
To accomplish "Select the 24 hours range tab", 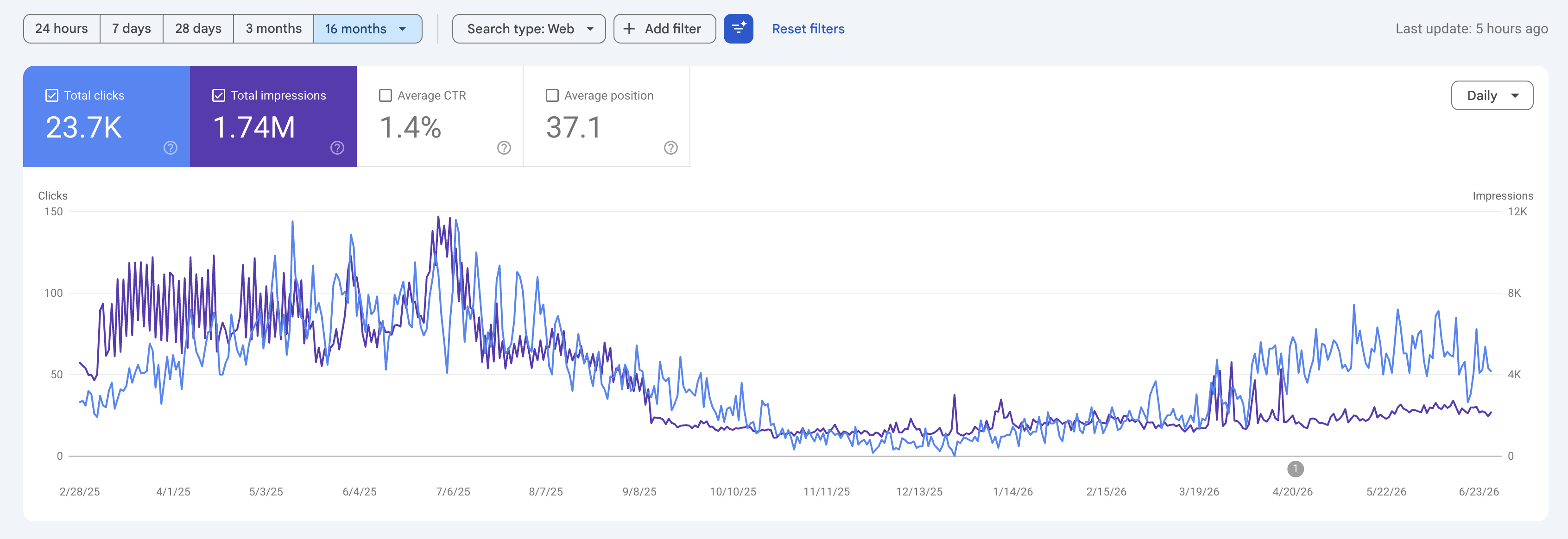I will [x=62, y=29].
